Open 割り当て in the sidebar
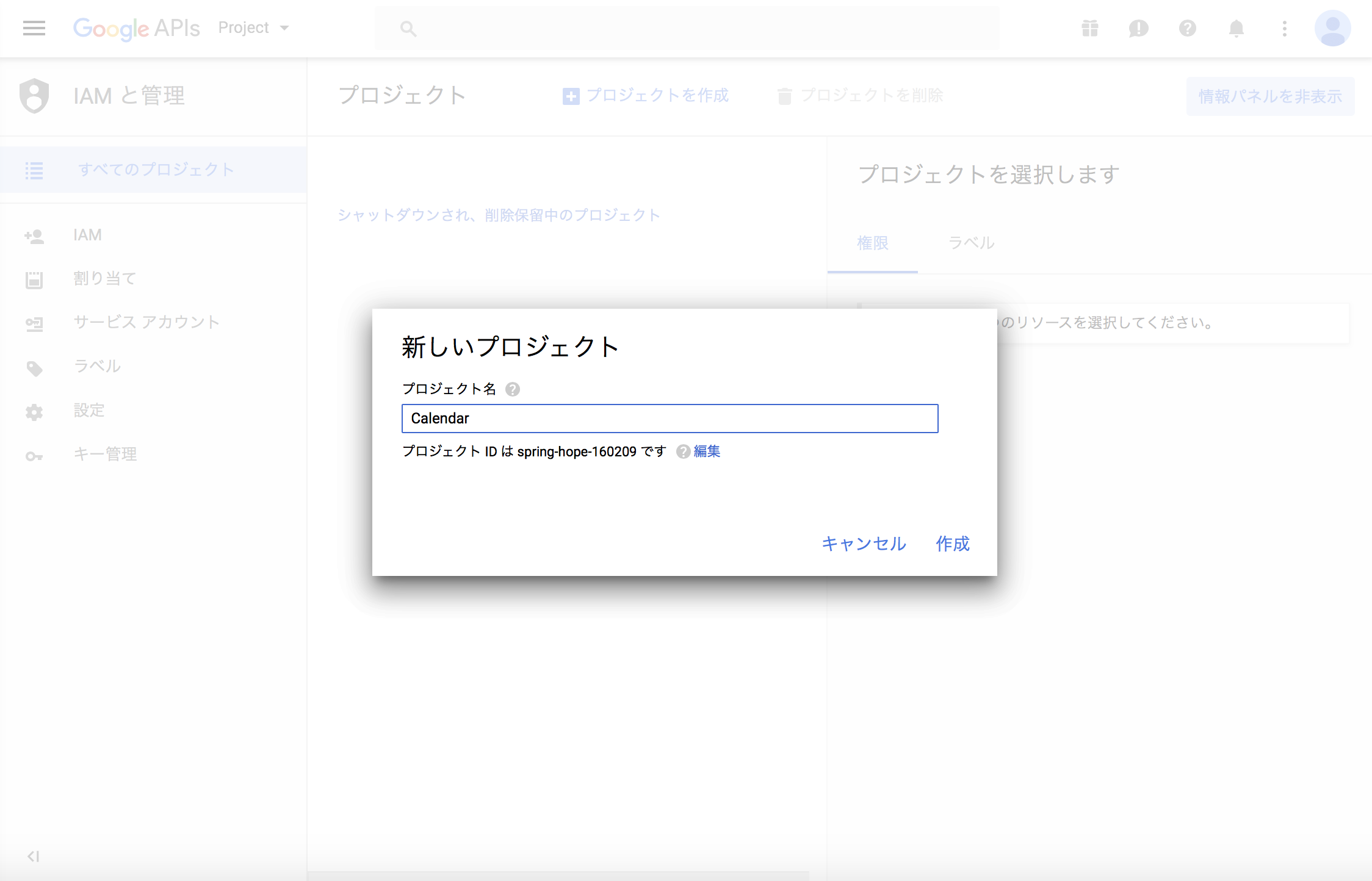Viewport: 1372px width, 881px height. 105,279
